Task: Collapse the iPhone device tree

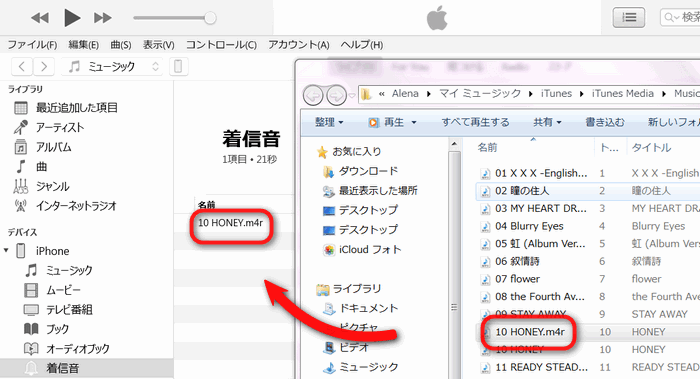Action: (6, 250)
